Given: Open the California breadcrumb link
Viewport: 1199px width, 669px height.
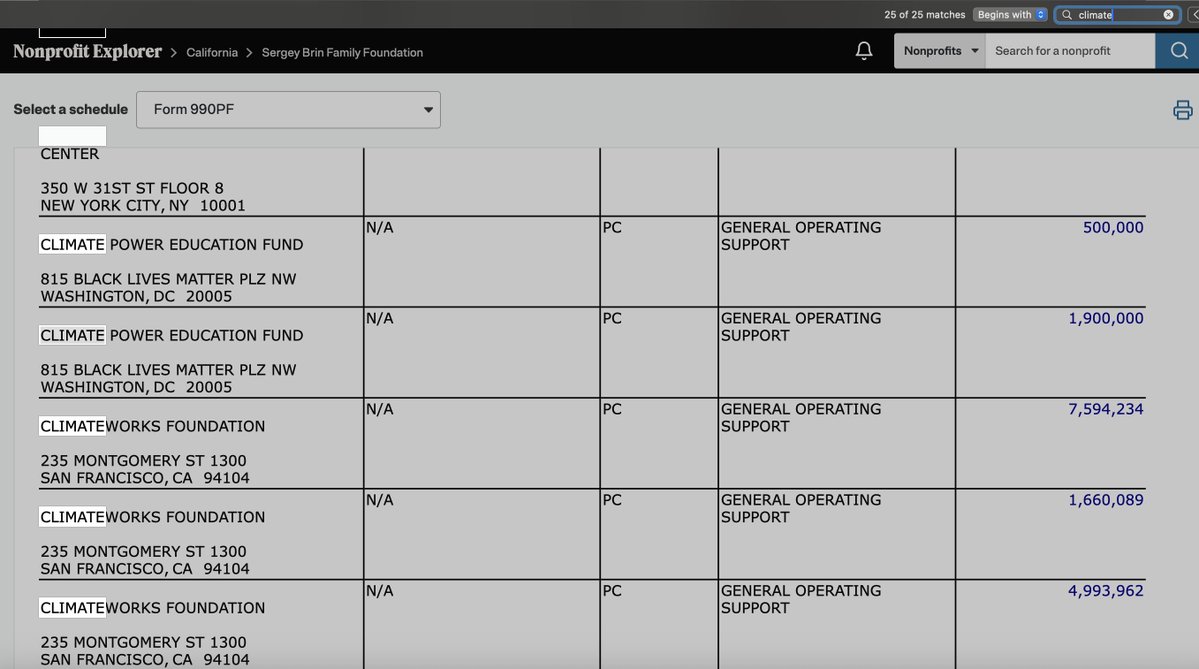Looking at the screenshot, I should 212,52.
